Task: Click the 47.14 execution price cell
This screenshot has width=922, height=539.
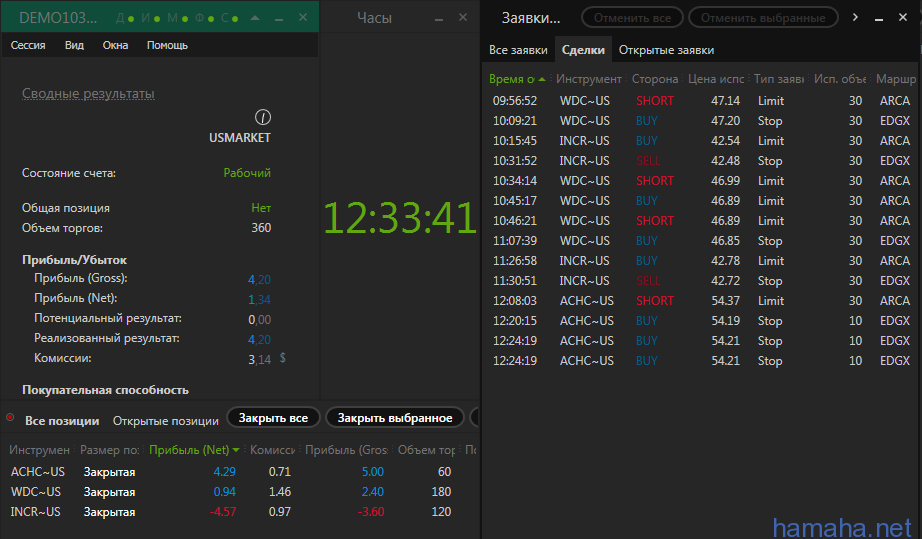Action: [x=725, y=101]
